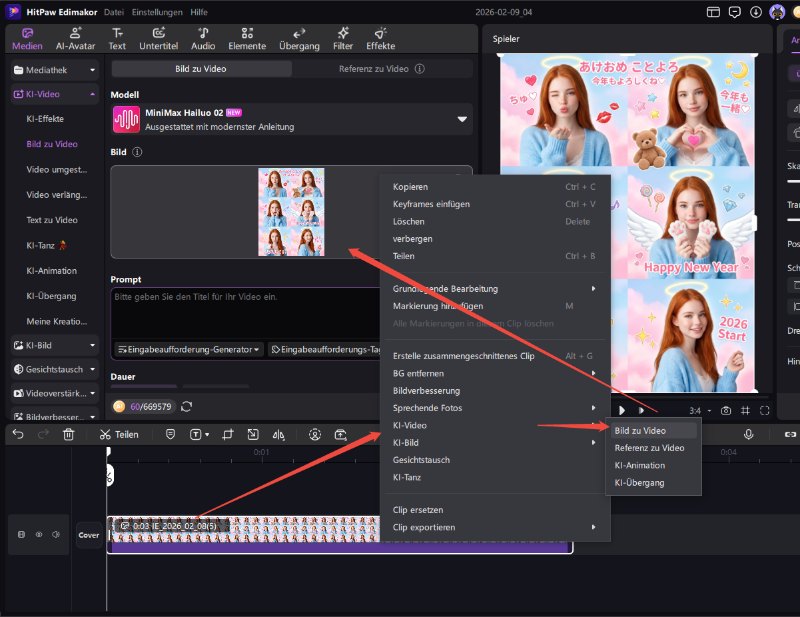Mute the track with speaker icon
Image resolution: width=800 pixels, height=617 pixels.
[56, 534]
